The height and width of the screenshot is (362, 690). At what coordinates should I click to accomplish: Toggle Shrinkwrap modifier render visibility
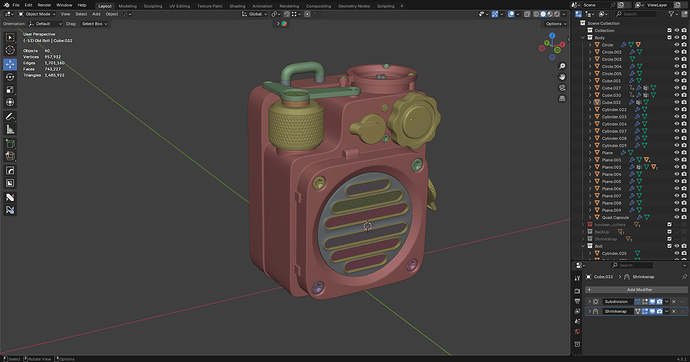point(659,311)
